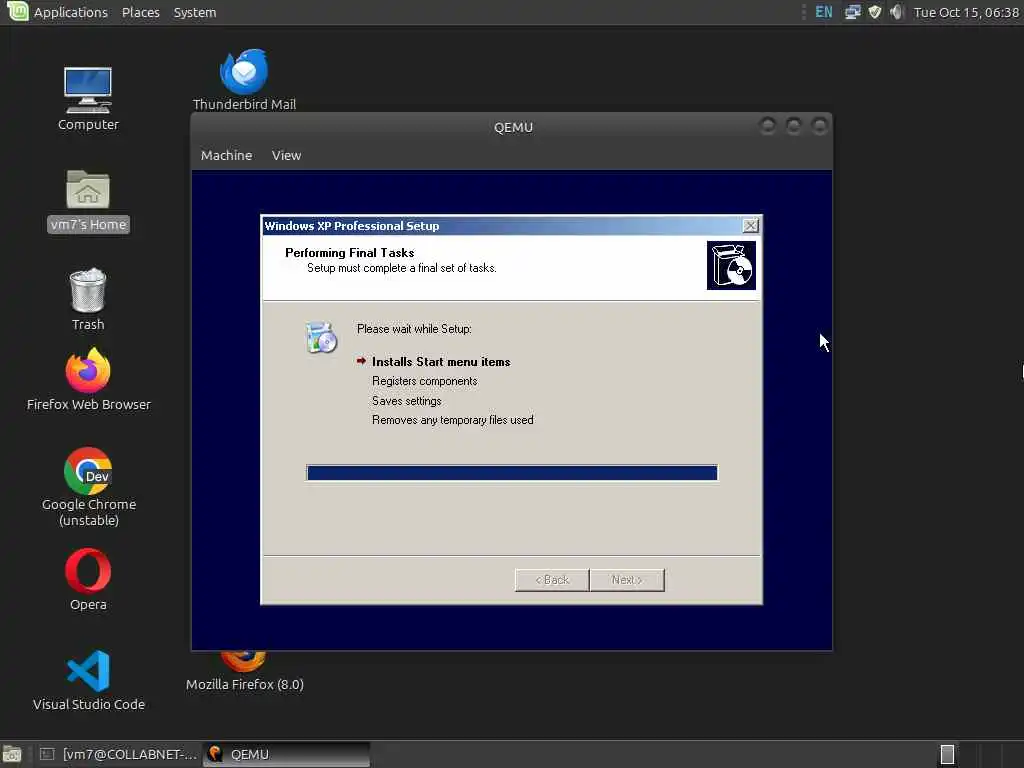1024x768 pixels.
Task: Click the "Installs Start menu items" step
Action: [x=441, y=362]
